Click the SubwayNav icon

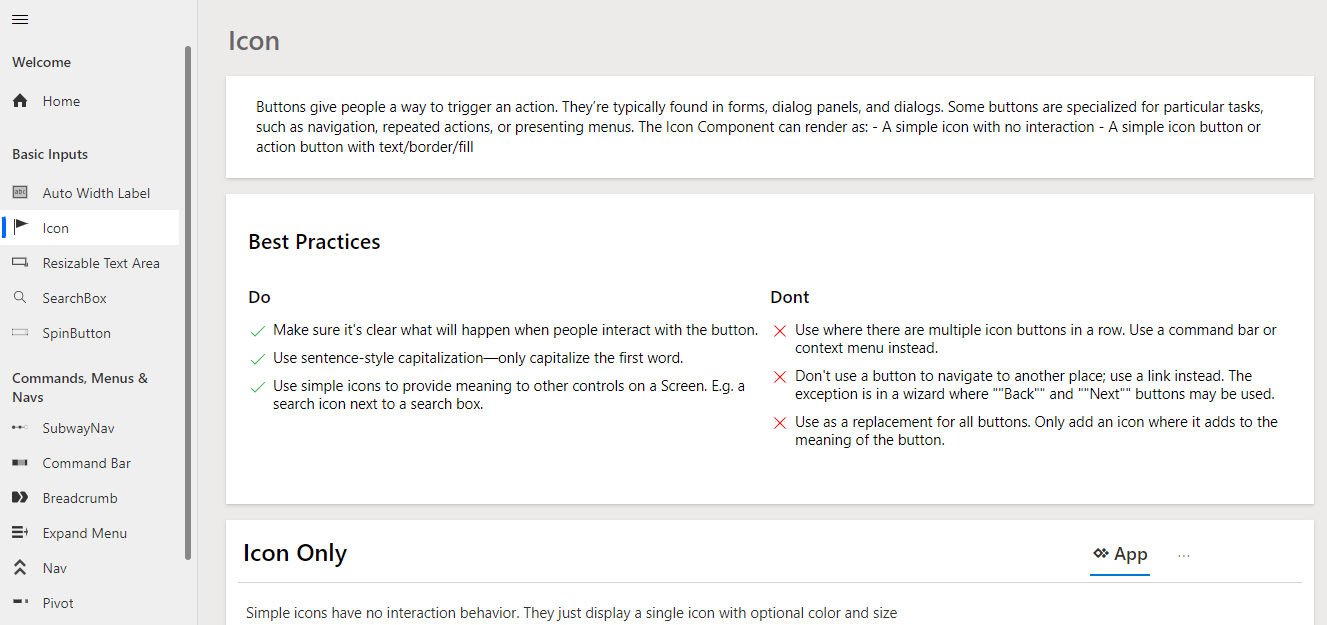[20, 428]
